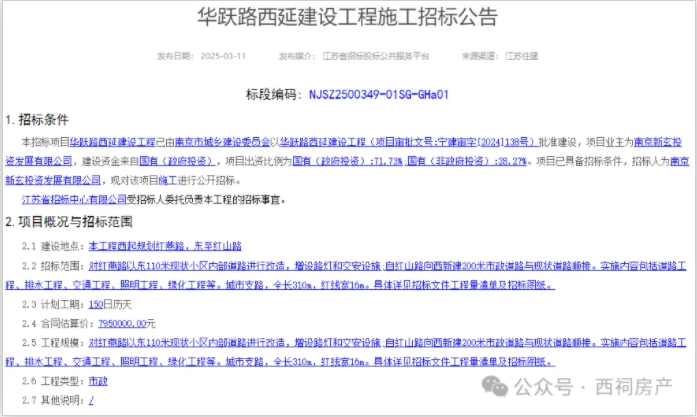The image size is (697, 417).
Task: Click the 150 planned duration value
Action: (96, 304)
